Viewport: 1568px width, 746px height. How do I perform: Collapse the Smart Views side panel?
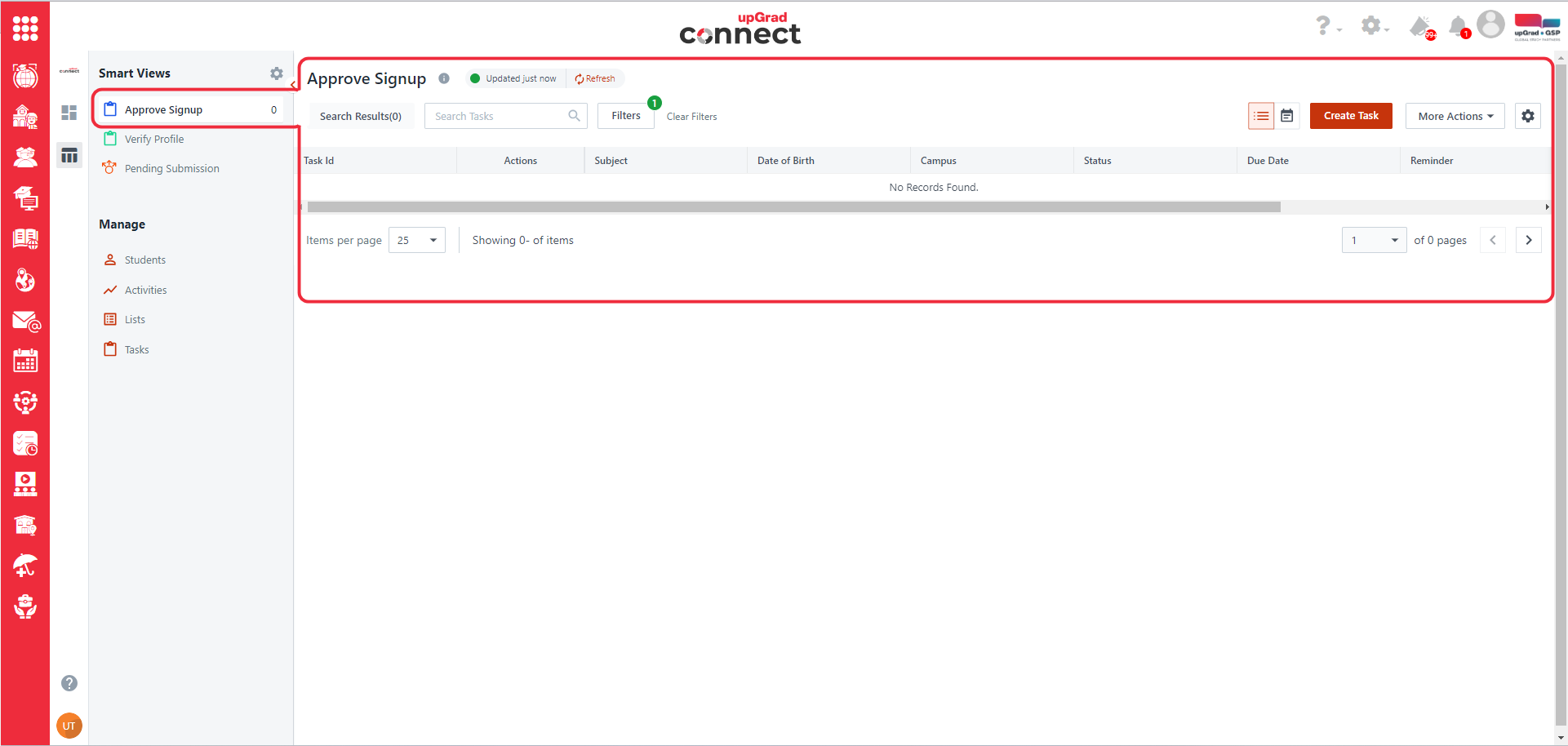point(293,84)
